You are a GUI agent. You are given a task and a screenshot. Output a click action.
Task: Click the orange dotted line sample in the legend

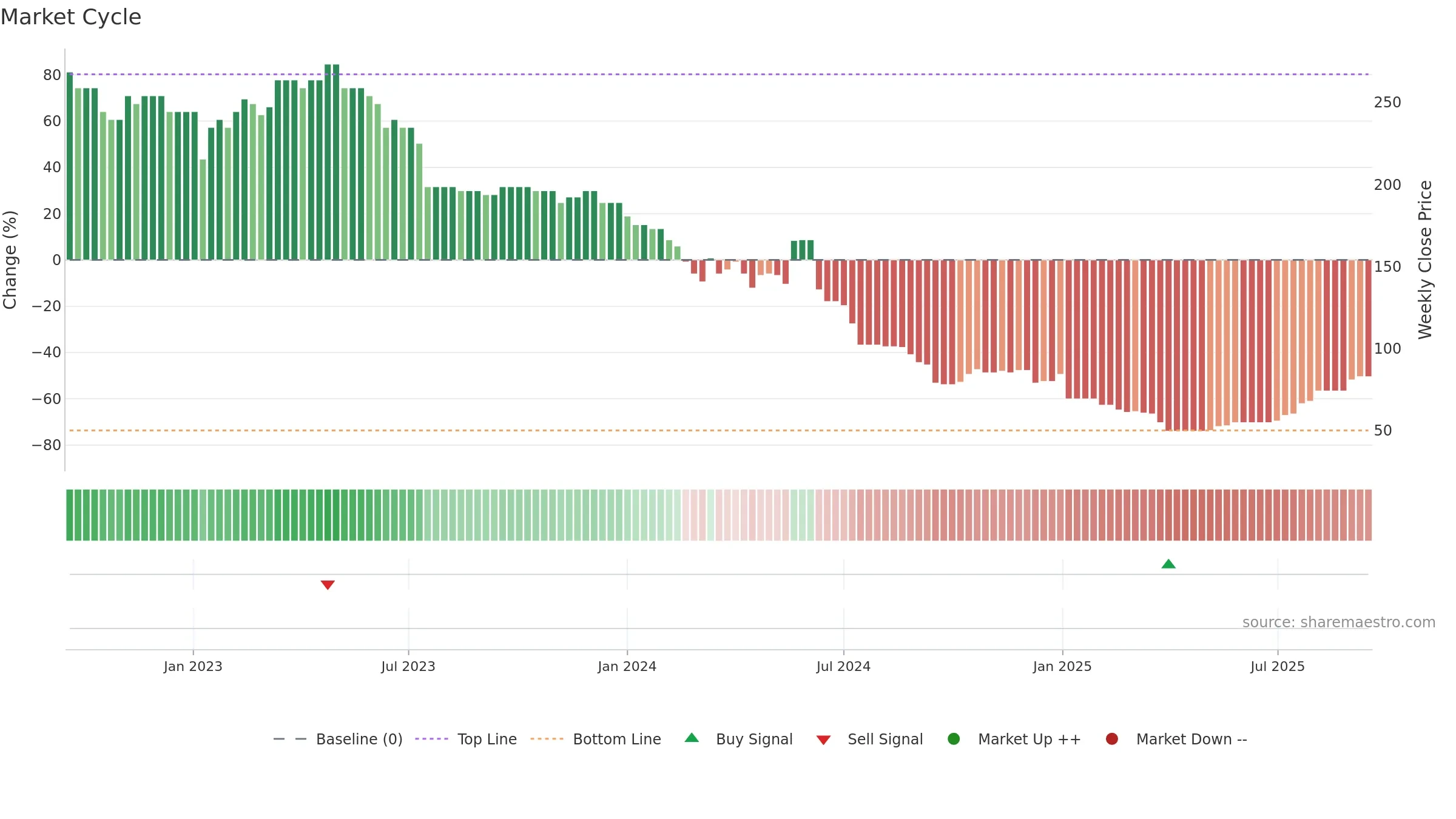[x=547, y=739]
